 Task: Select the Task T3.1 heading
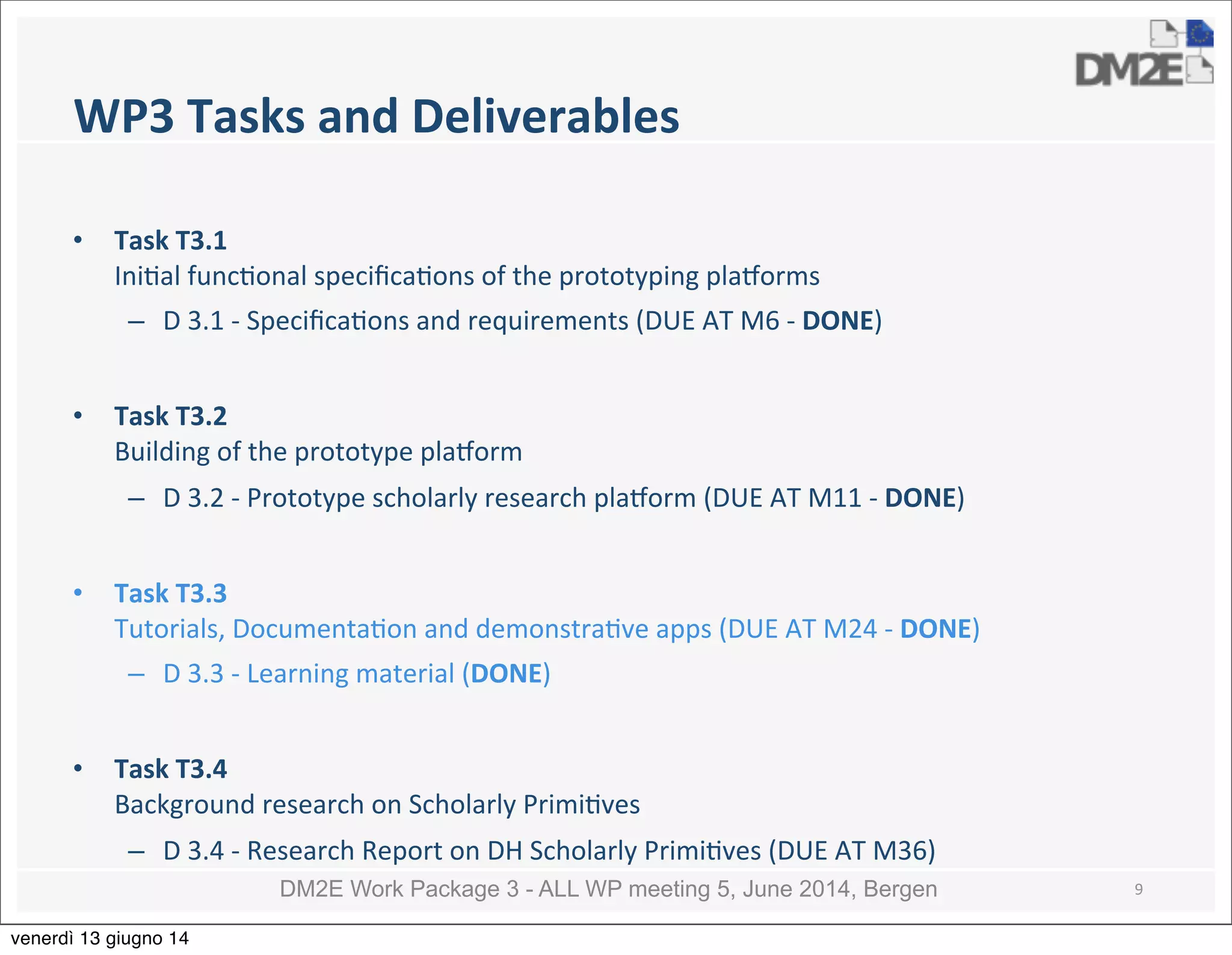tap(171, 241)
